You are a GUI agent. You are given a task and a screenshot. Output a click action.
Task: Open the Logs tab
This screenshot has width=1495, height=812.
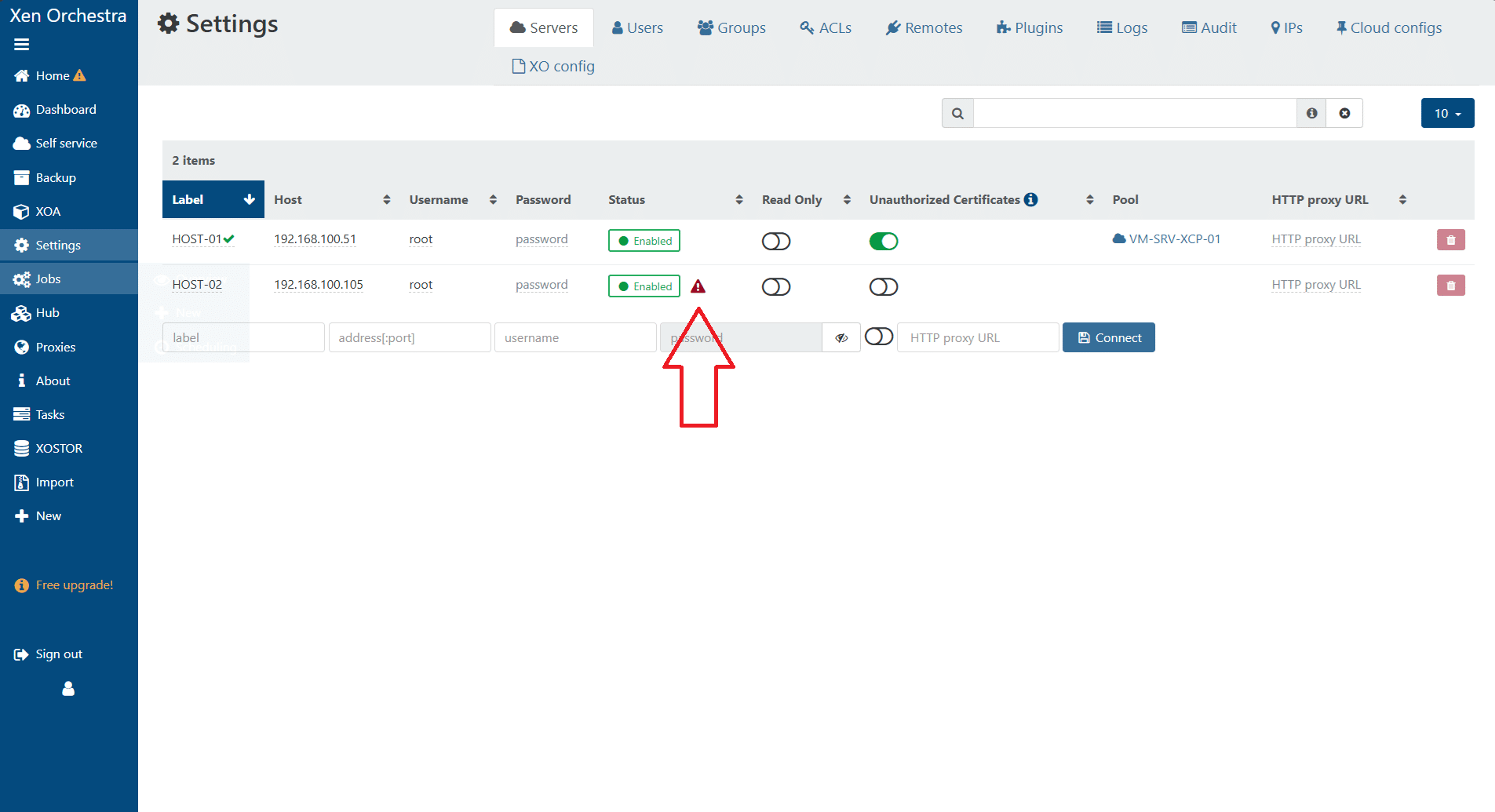1122,27
